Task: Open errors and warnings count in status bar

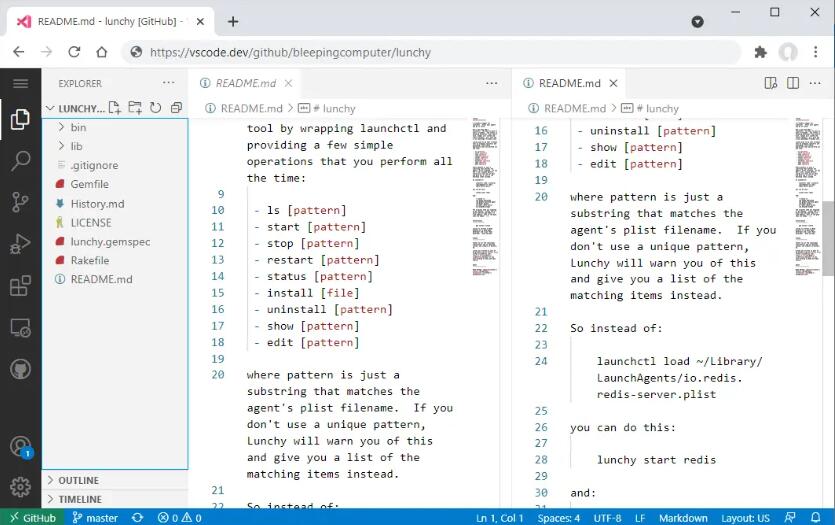Action: (x=179, y=518)
